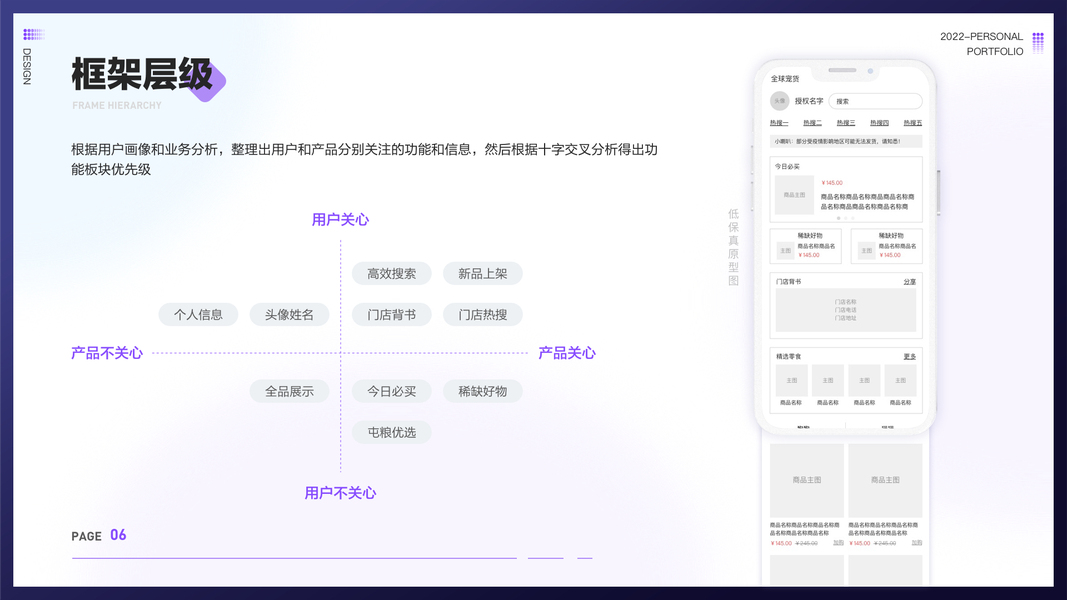Click the 高效搜索 chip in the diagram
Viewport: 1067px width, 600px height.
pyautogui.click(x=391, y=273)
